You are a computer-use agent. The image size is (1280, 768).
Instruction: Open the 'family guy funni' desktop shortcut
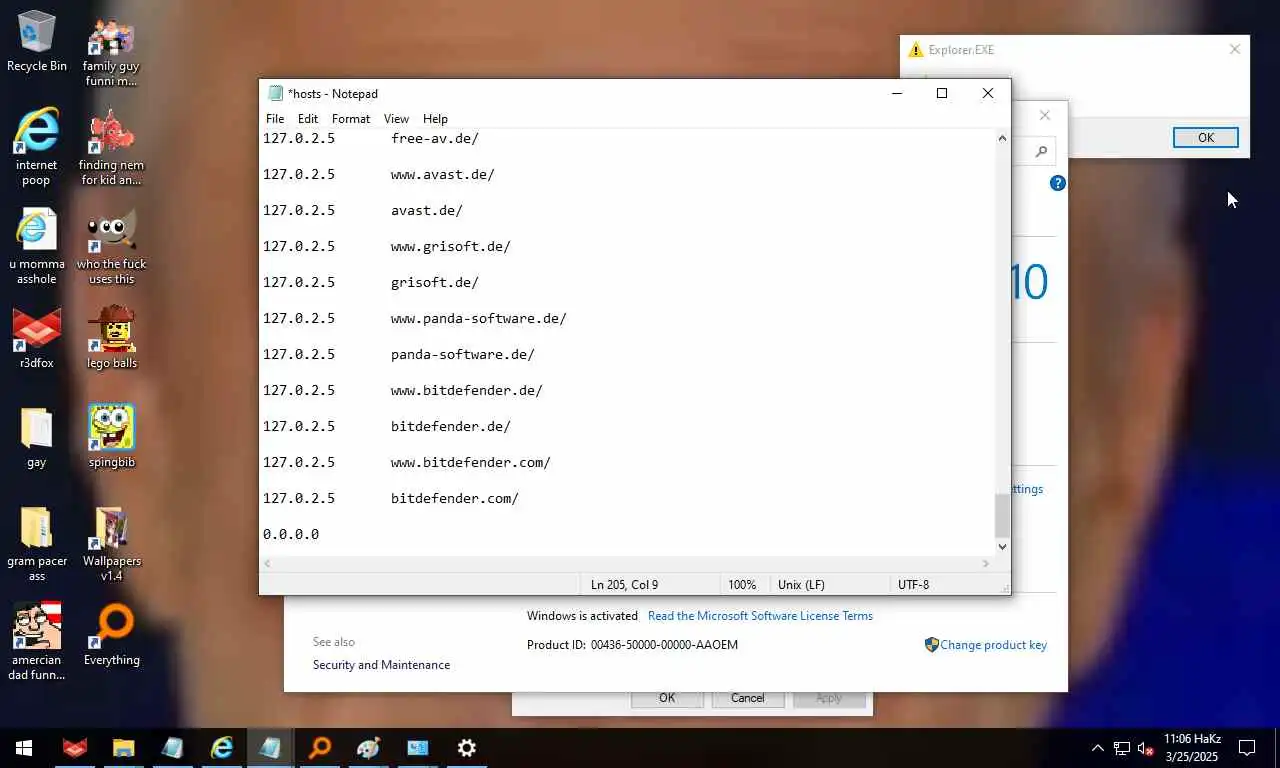(111, 52)
